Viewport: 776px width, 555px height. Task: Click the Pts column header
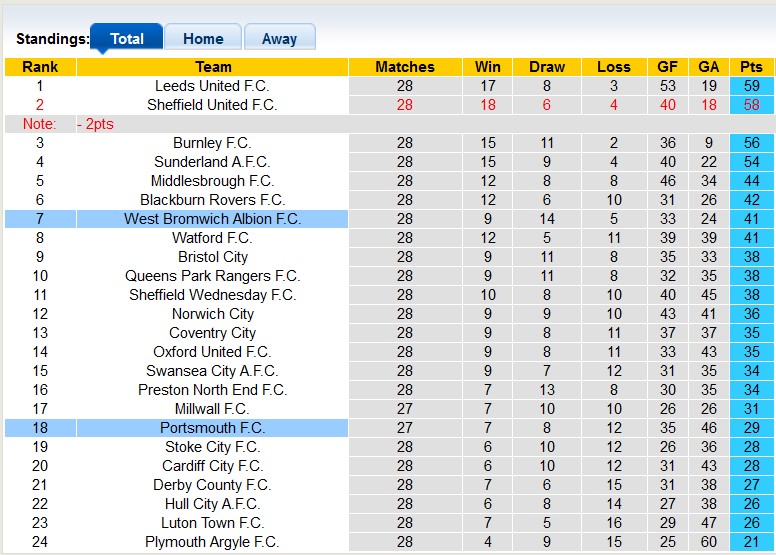pos(751,67)
